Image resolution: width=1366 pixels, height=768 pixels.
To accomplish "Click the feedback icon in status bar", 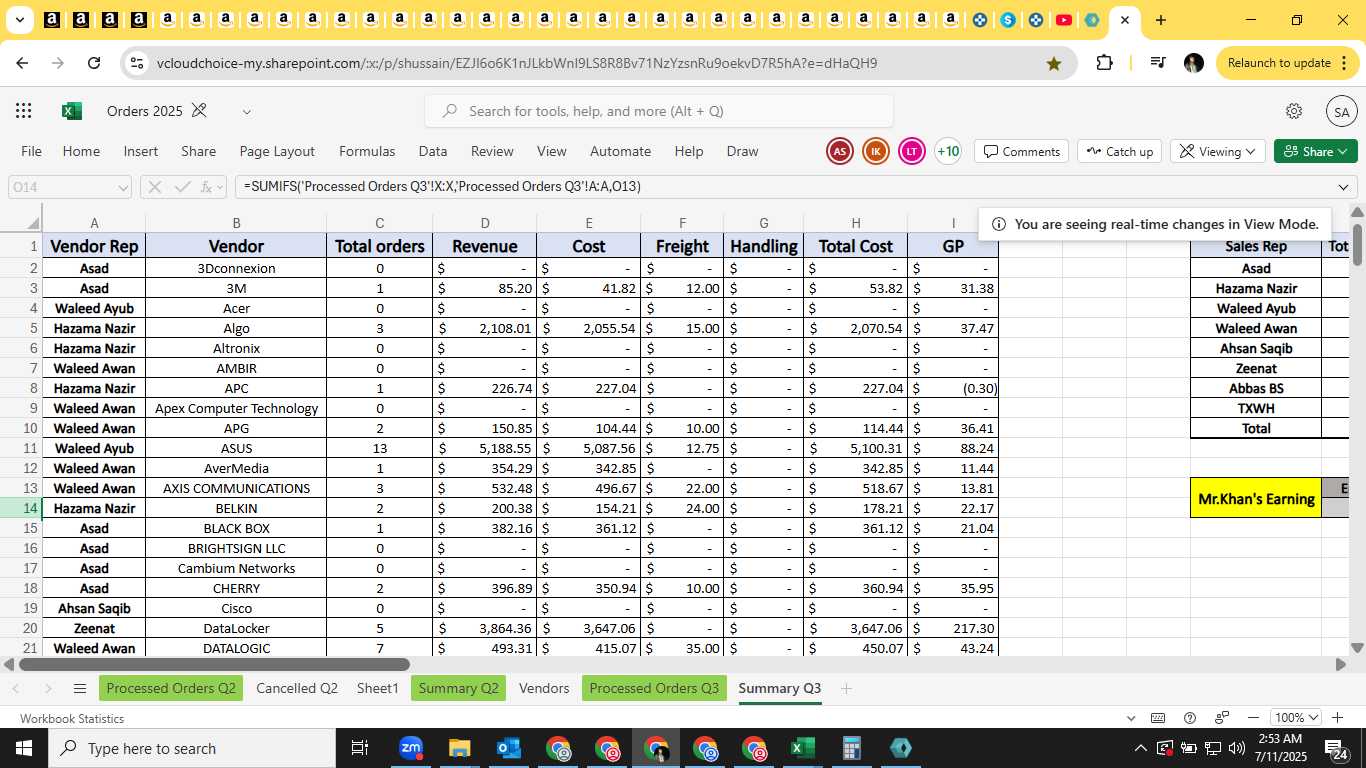I will click(x=1222, y=718).
